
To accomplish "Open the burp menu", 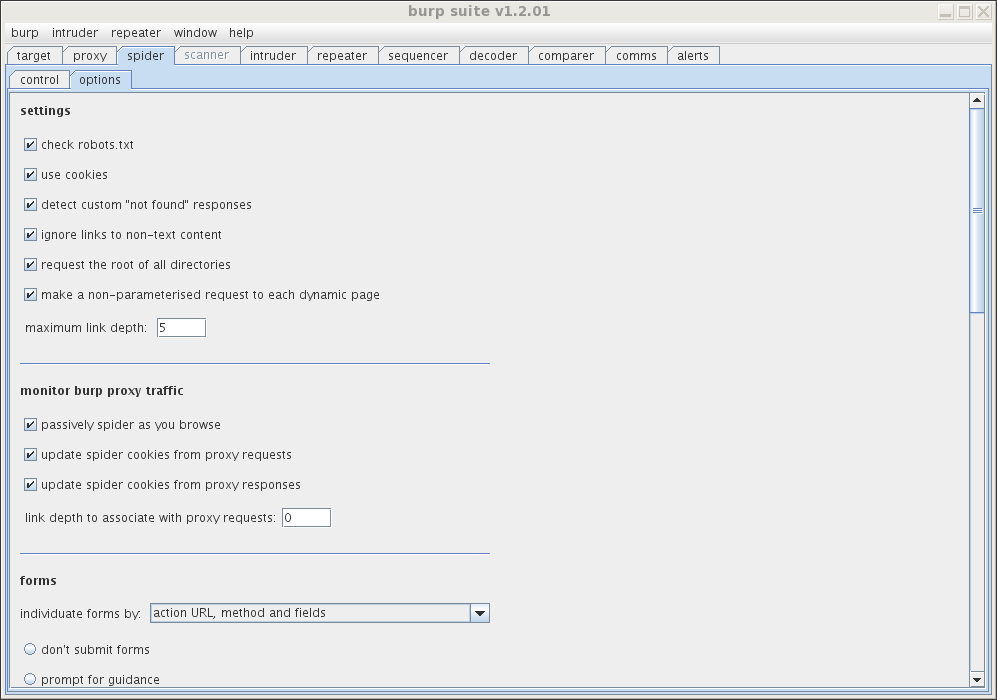I will [25, 33].
